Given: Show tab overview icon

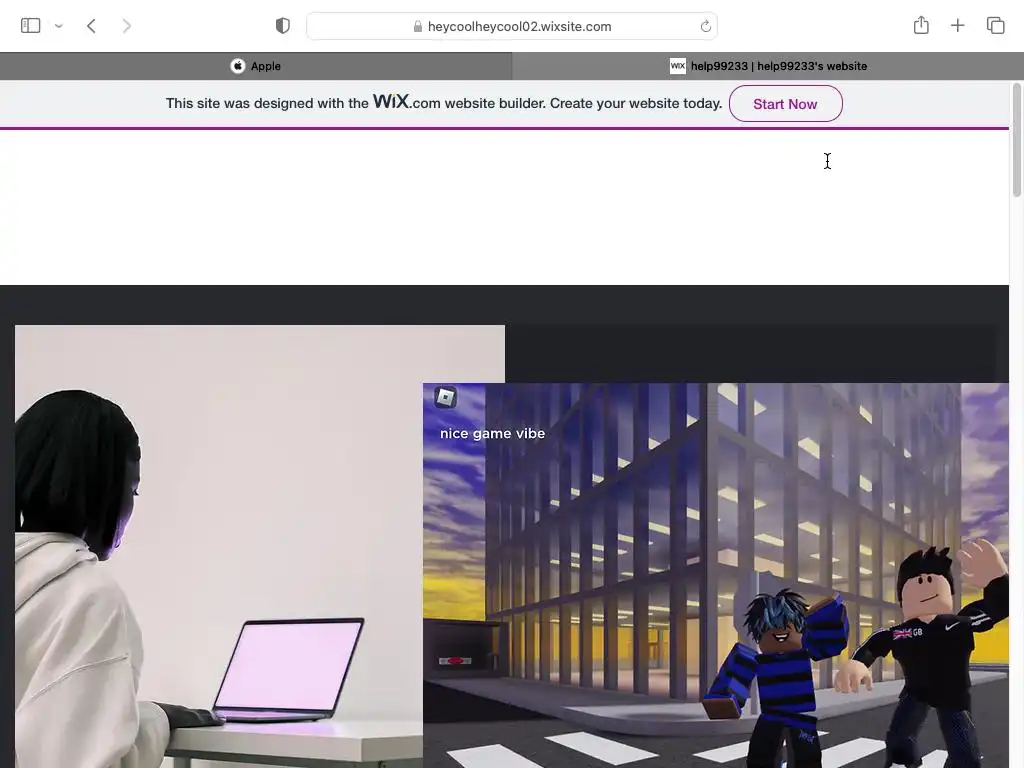Looking at the screenshot, I should pyautogui.click(x=995, y=25).
